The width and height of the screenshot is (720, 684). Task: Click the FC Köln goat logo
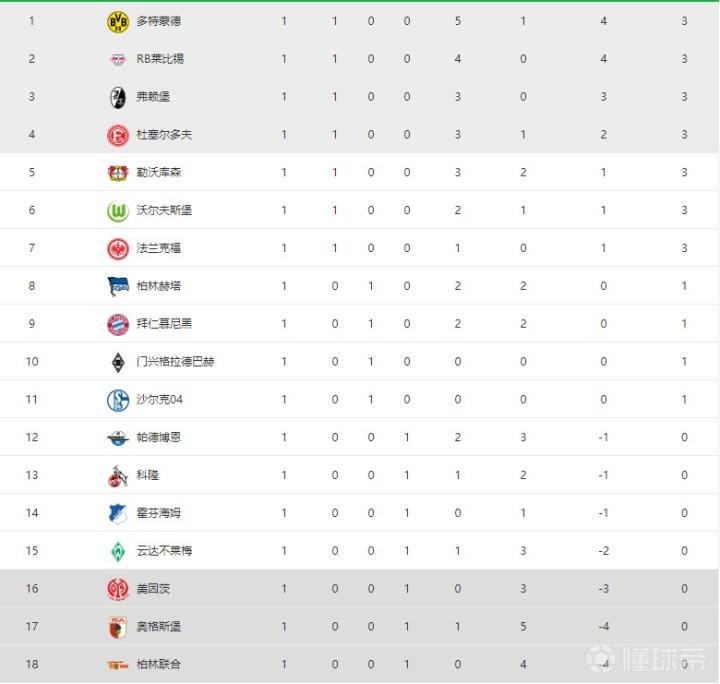coord(118,476)
